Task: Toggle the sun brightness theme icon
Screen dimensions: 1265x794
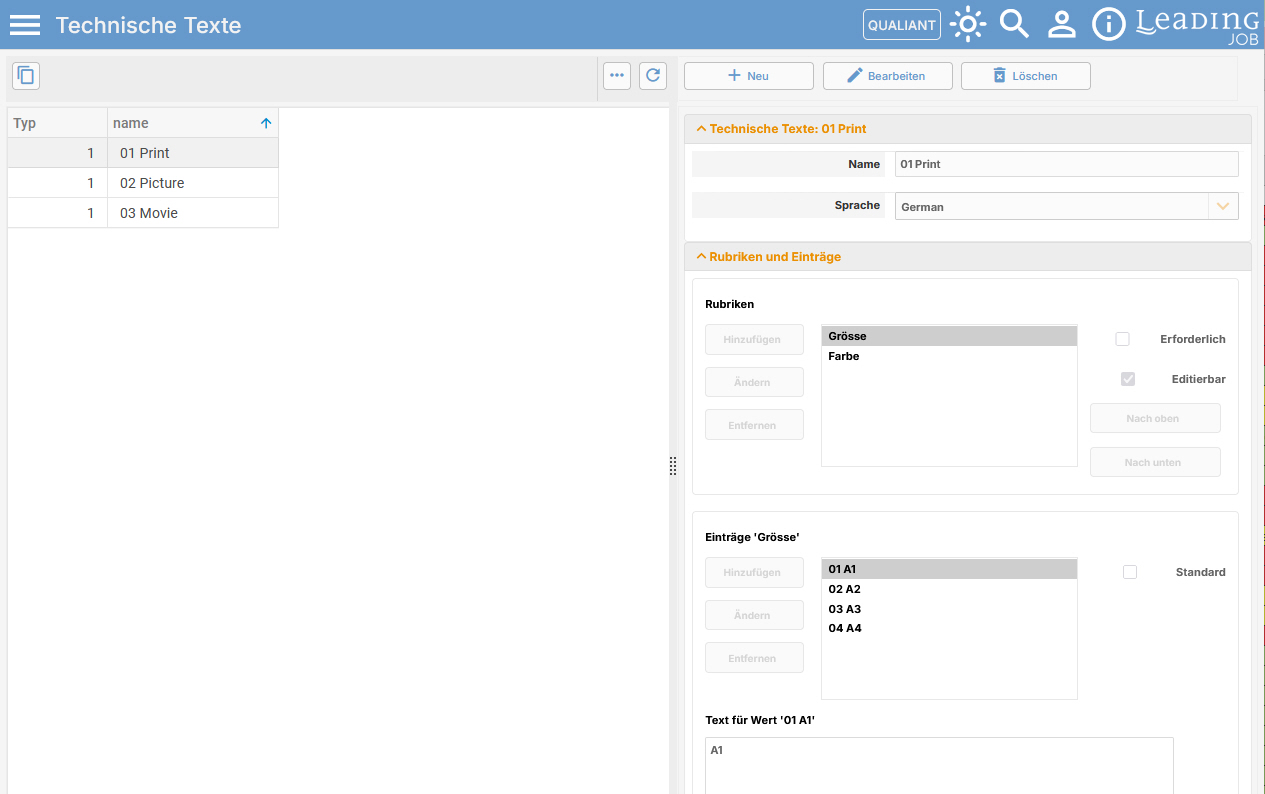Action: point(968,24)
